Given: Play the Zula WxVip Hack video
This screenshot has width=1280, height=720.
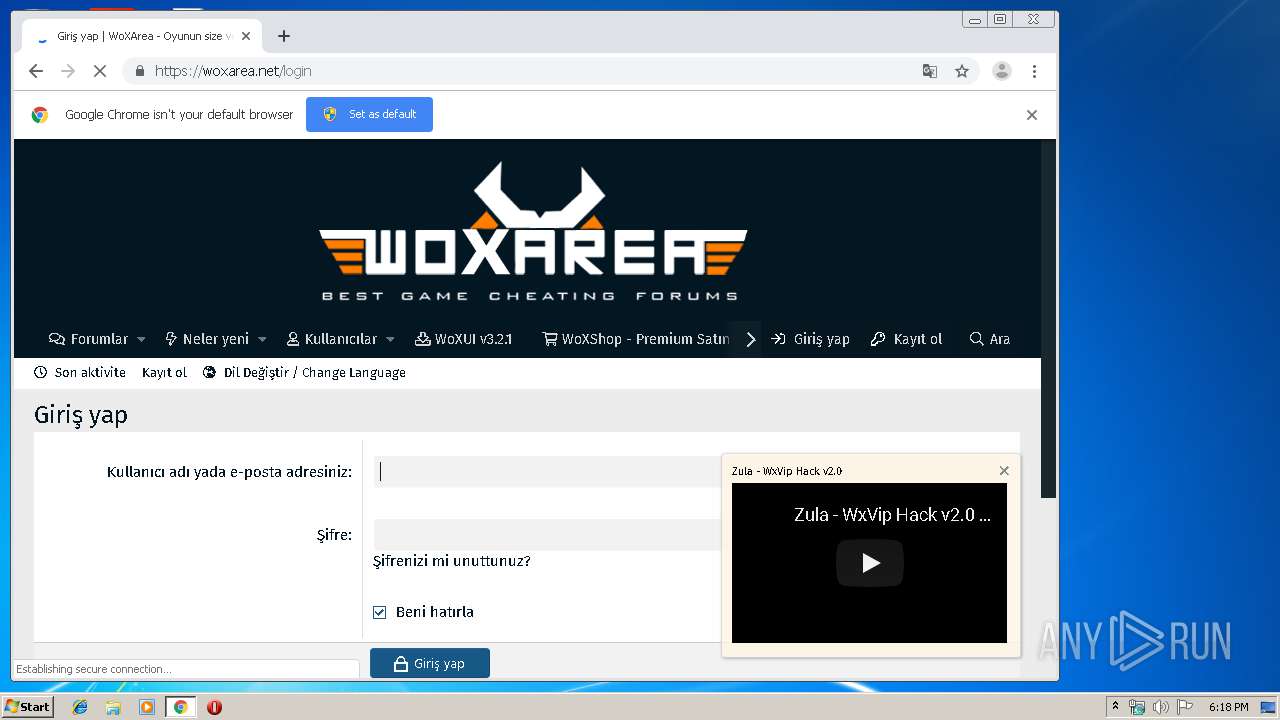Looking at the screenshot, I should [x=870, y=563].
